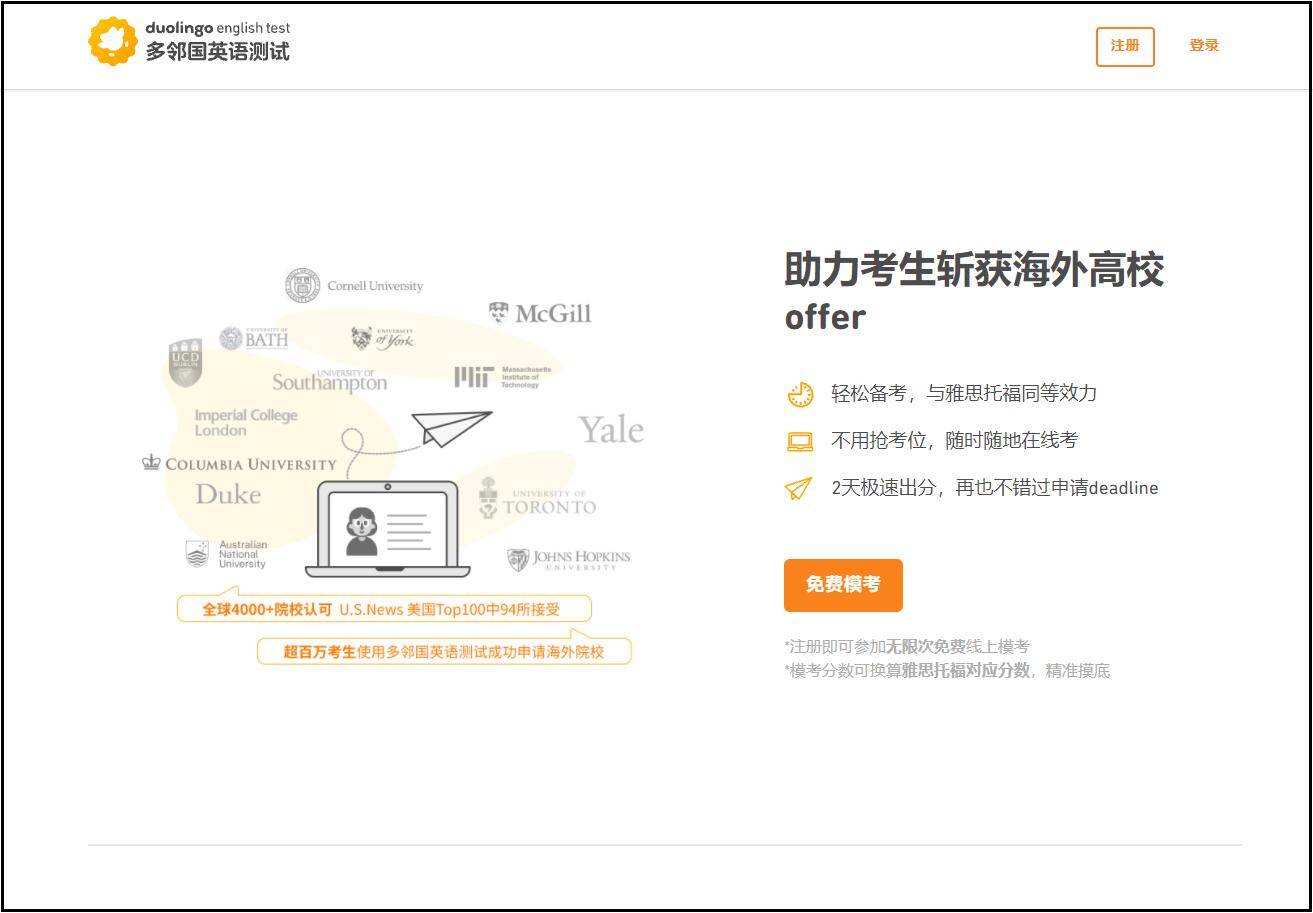Click the UCD Dublin crest logo

(186, 362)
